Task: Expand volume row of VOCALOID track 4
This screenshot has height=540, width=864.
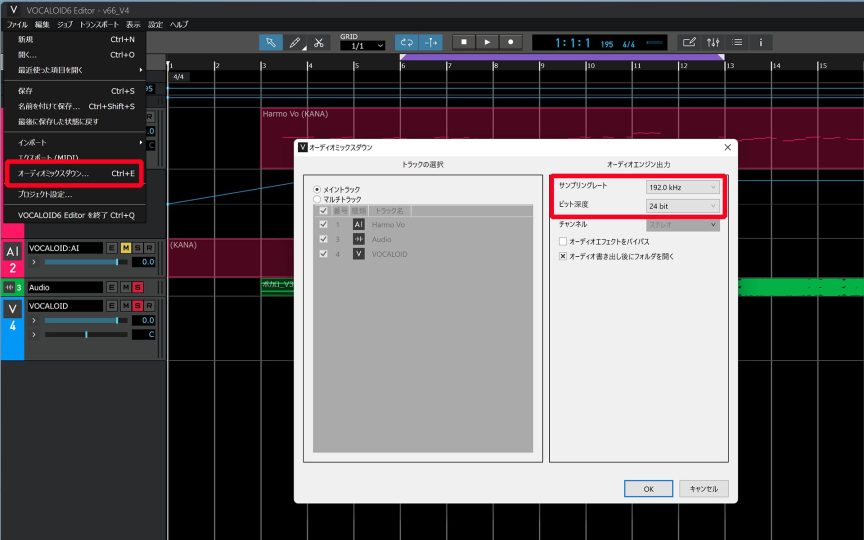Action: tap(34, 320)
